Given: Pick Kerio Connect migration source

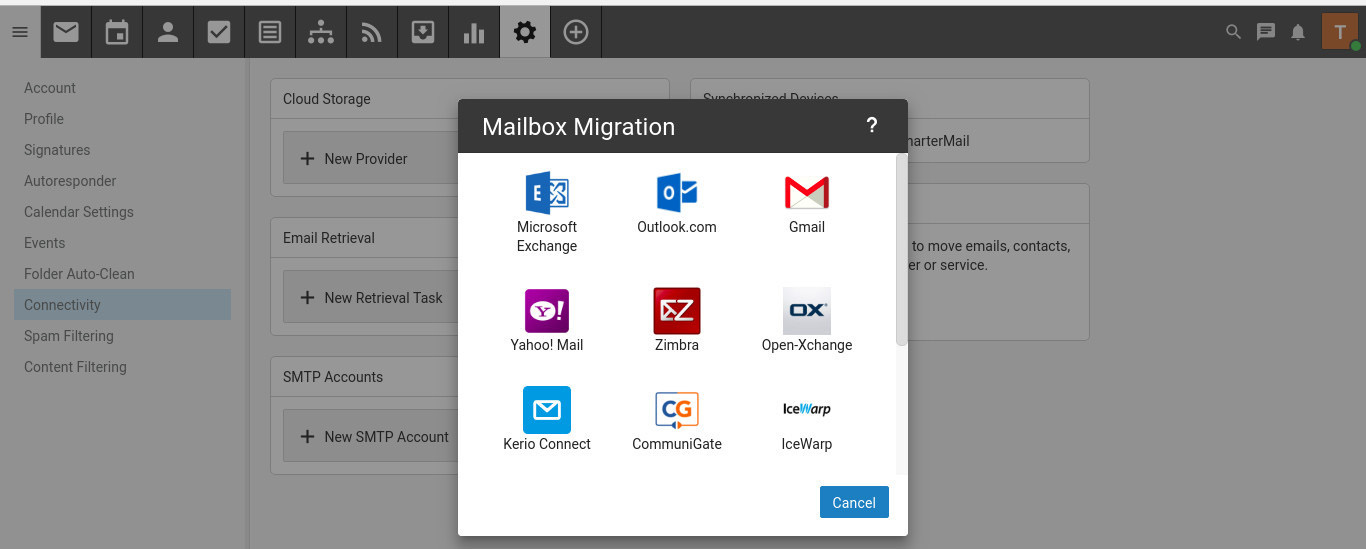Looking at the screenshot, I should click(547, 410).
